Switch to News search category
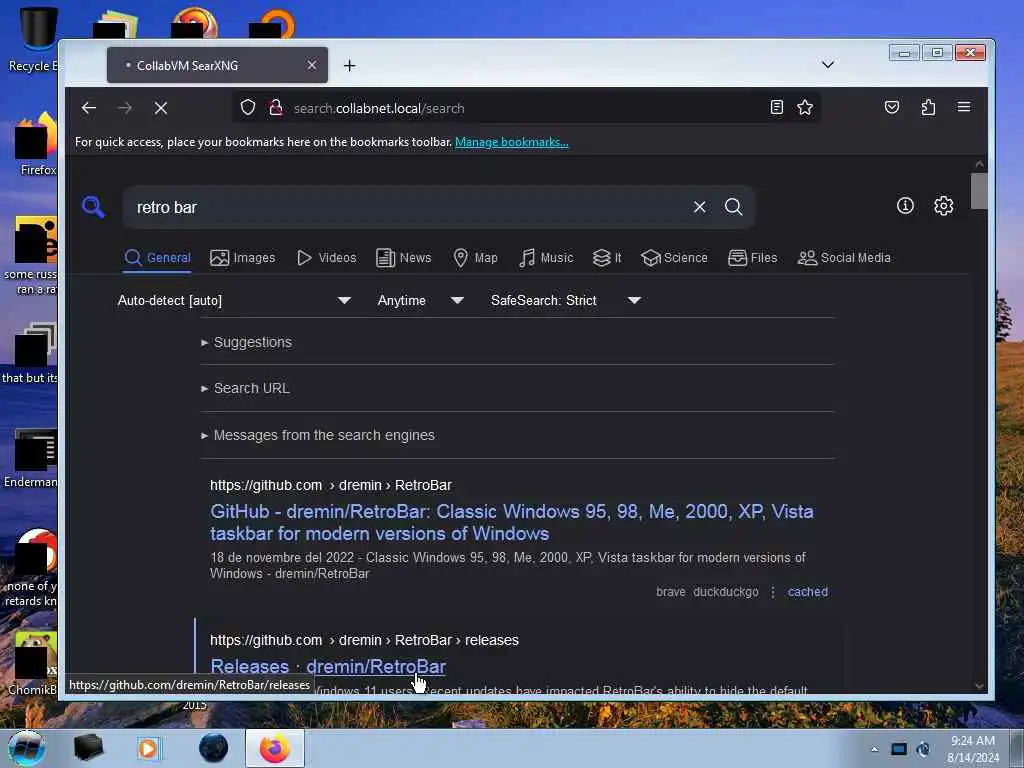Image resolution: width=1024 pixels, height=768 pixels. click(404, 257)
